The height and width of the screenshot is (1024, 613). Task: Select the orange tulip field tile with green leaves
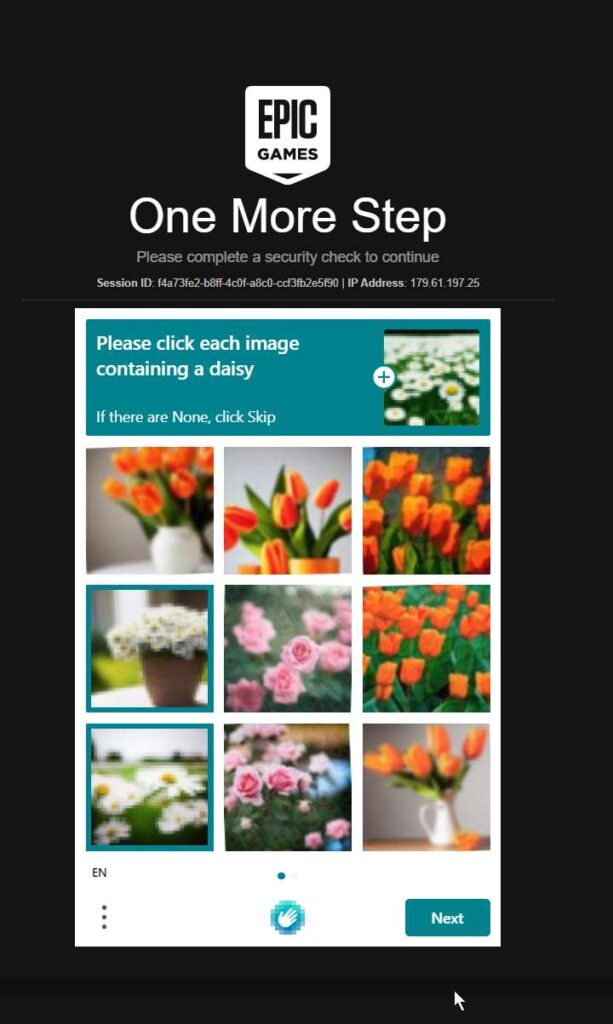tap(426, 648)
